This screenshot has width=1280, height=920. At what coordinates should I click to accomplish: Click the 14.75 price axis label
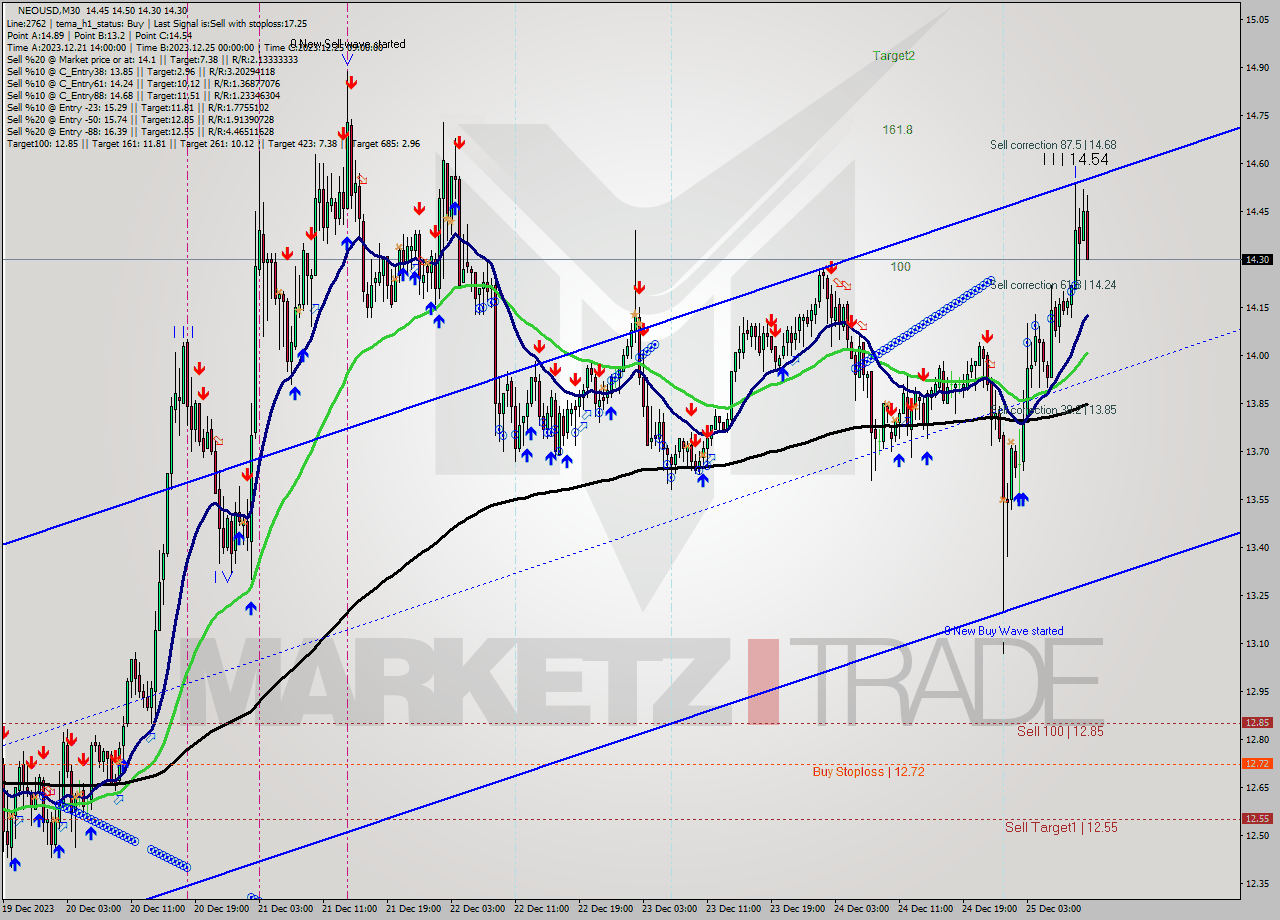1257,115
